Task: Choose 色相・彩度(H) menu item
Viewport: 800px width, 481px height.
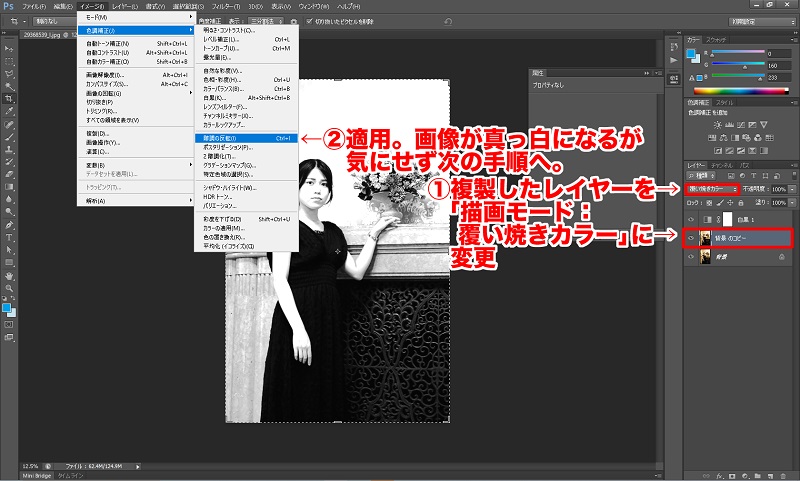Action: [x=246, y=80]
